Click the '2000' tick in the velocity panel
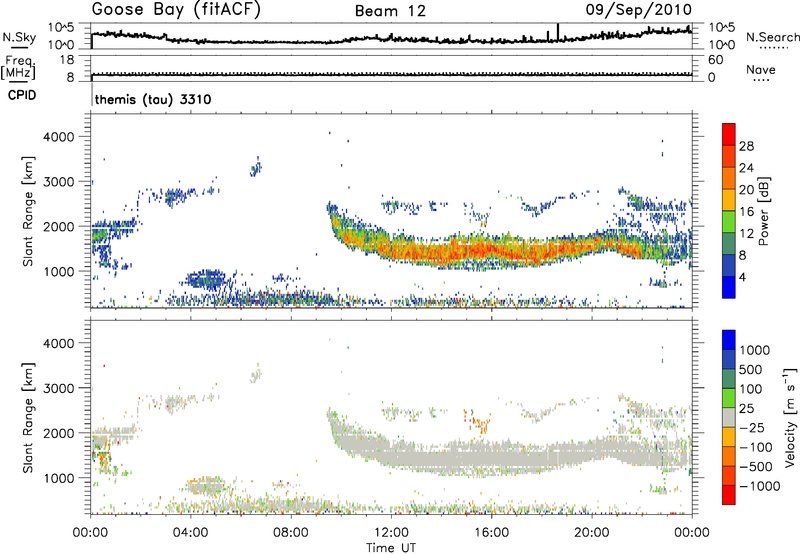The width and height of the screenshot is (800, 554). 59,433
